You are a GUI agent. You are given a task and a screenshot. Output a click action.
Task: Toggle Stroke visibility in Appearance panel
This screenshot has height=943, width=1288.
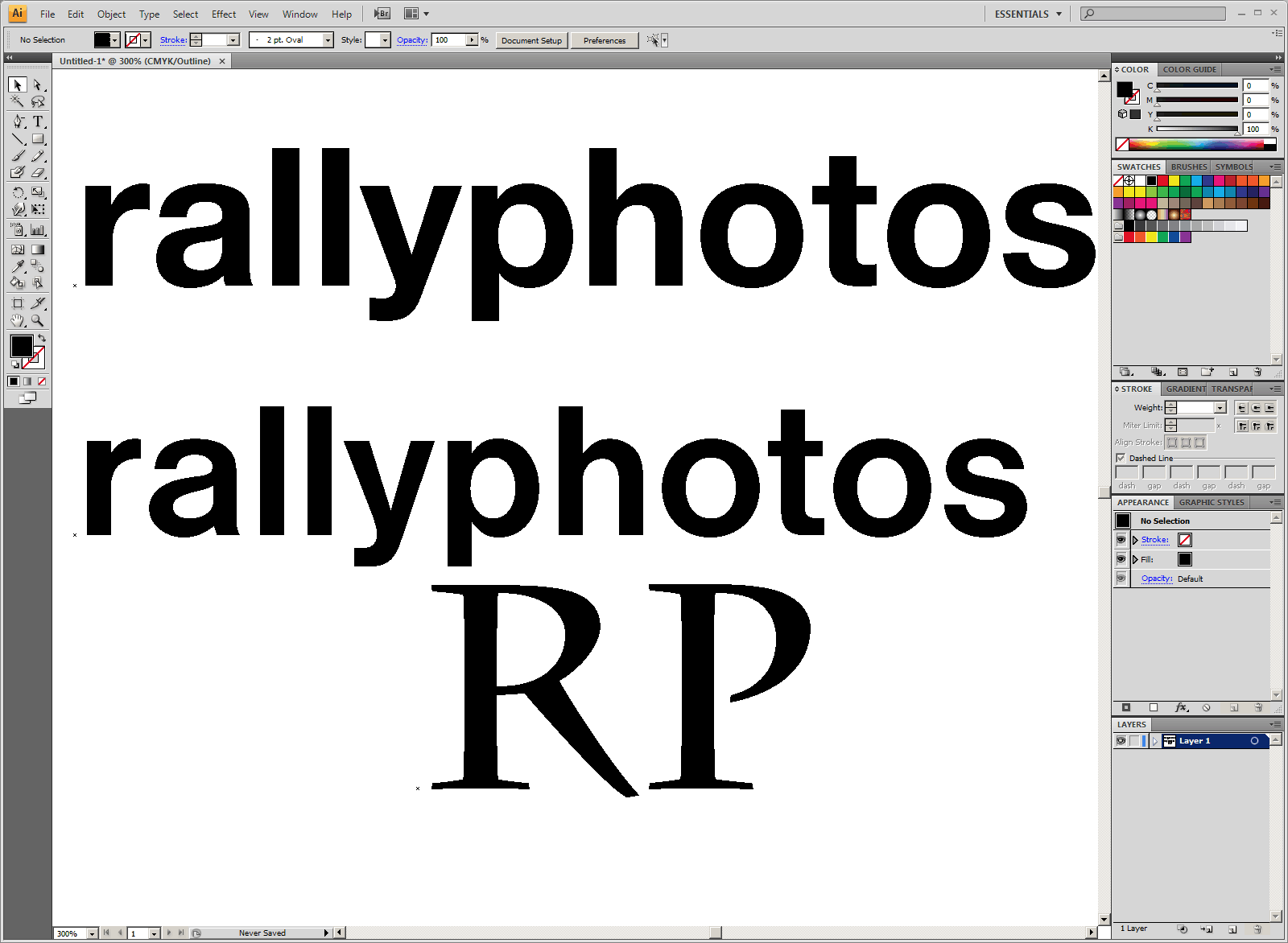pyautogui.click(x=1121, y=540)
